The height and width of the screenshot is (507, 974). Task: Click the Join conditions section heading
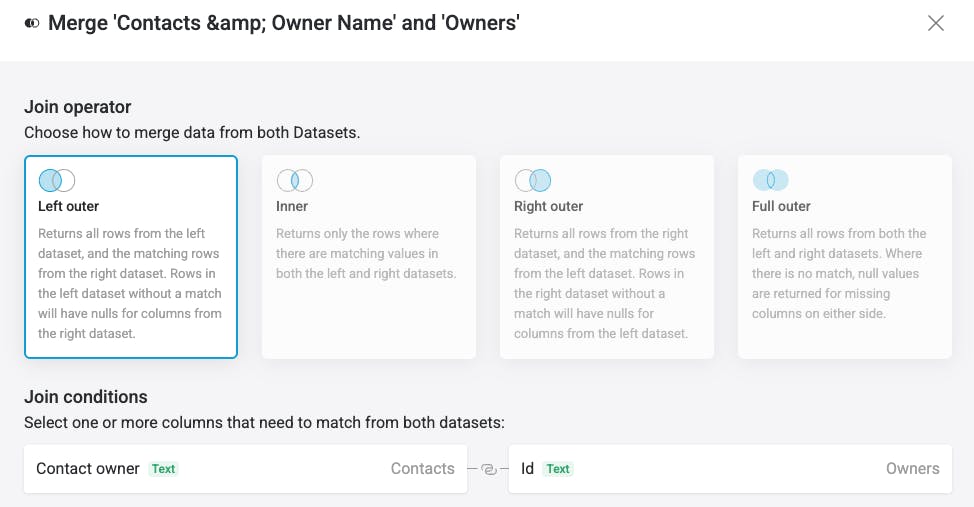(86, 397)
